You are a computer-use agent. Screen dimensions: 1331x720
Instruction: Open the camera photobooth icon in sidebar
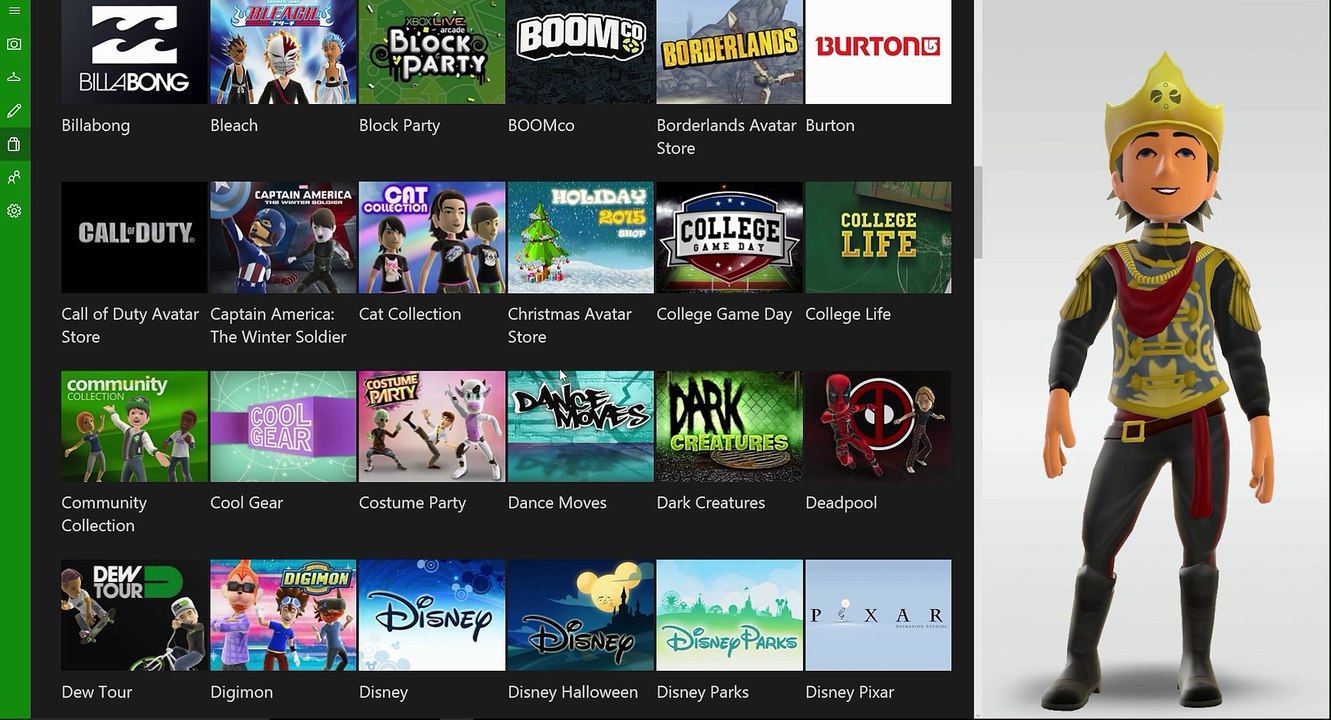(x=14, y=44)
